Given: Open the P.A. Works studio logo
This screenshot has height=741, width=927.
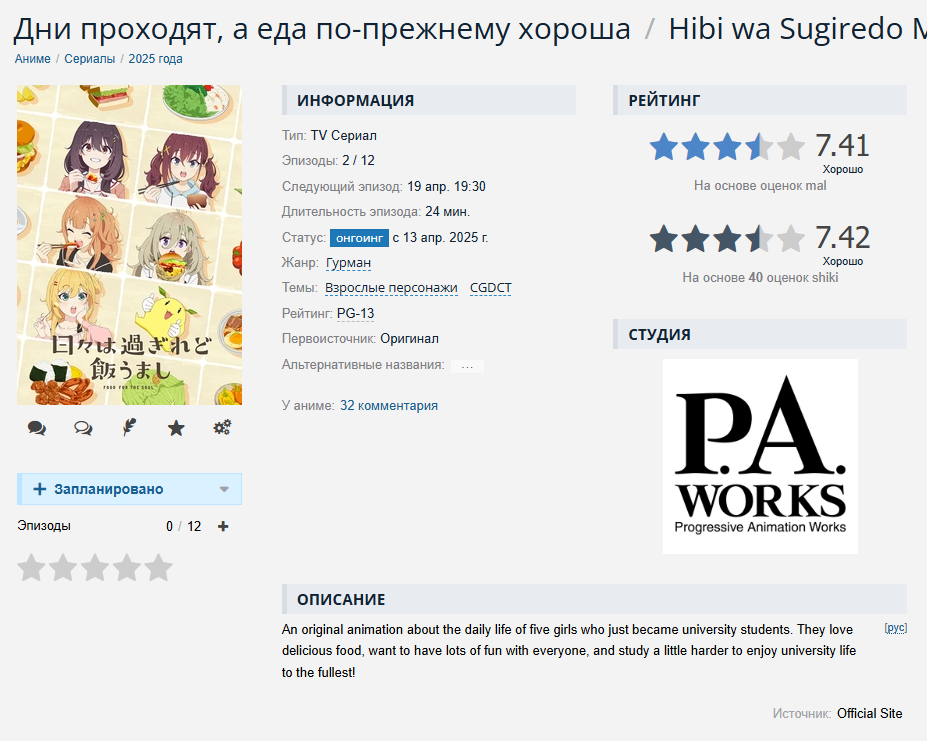Looking at the screenshot, I should (x=760, y=457).
